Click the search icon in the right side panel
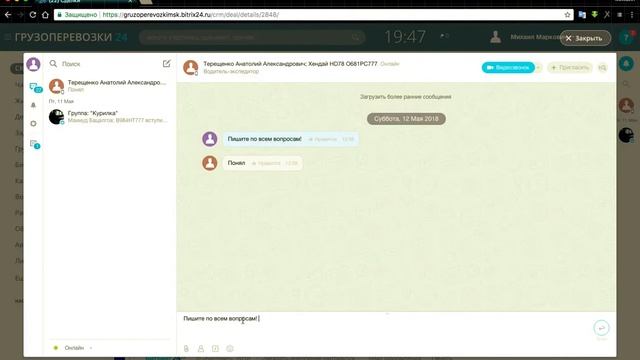The width and height of the screenshot is (640, 360). coord(626,84)
